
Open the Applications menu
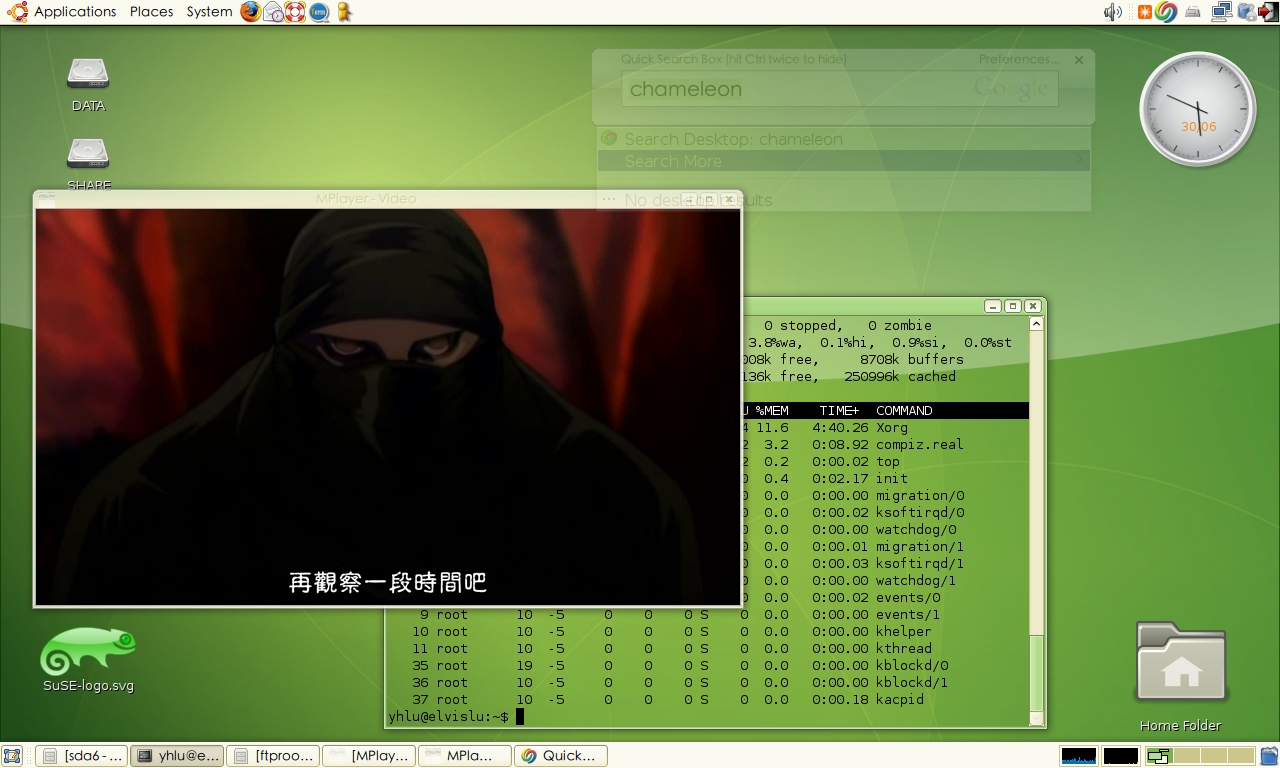coord(75,12)
